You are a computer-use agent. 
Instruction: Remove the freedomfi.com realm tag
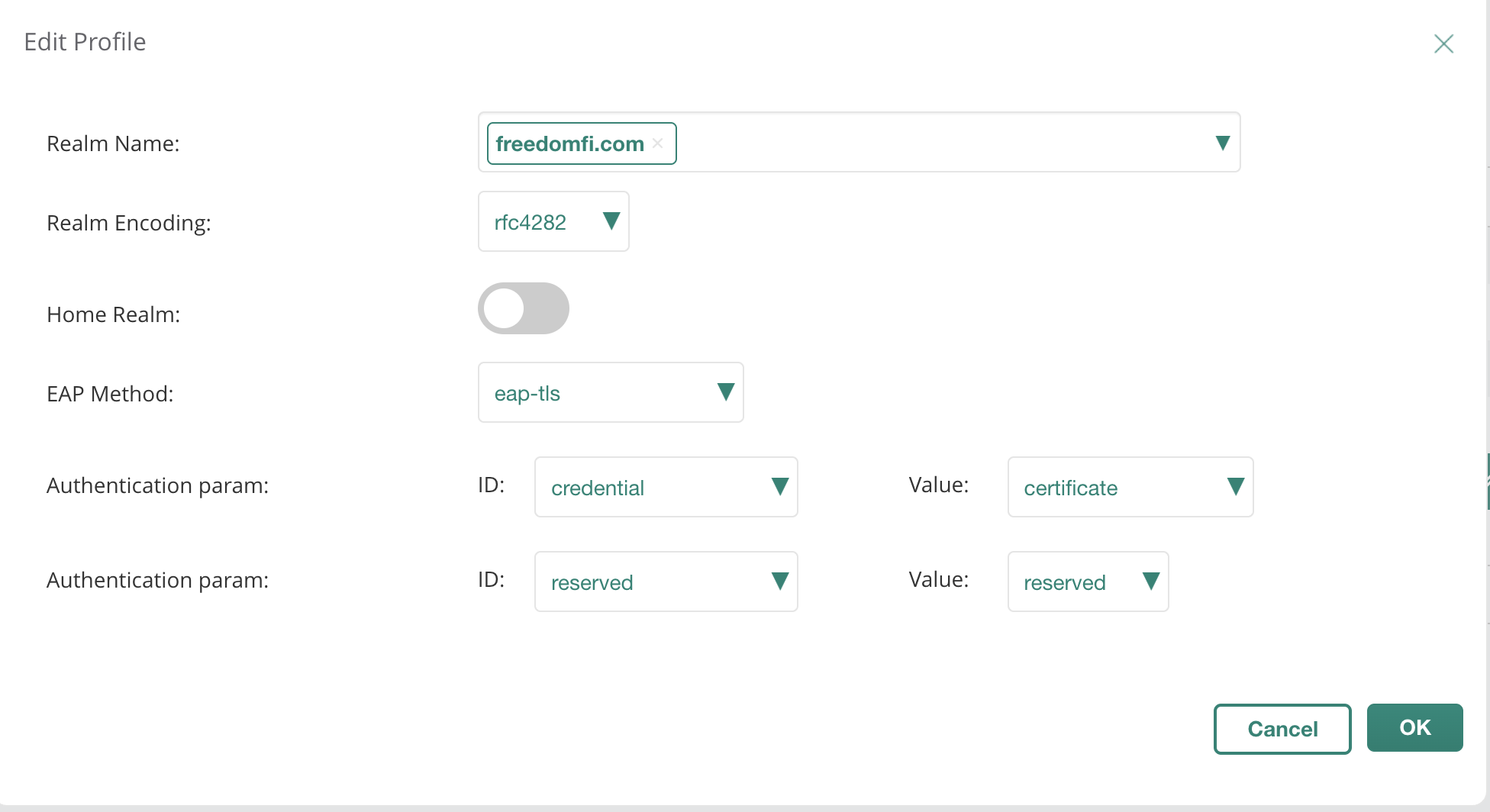pos(657,143)
